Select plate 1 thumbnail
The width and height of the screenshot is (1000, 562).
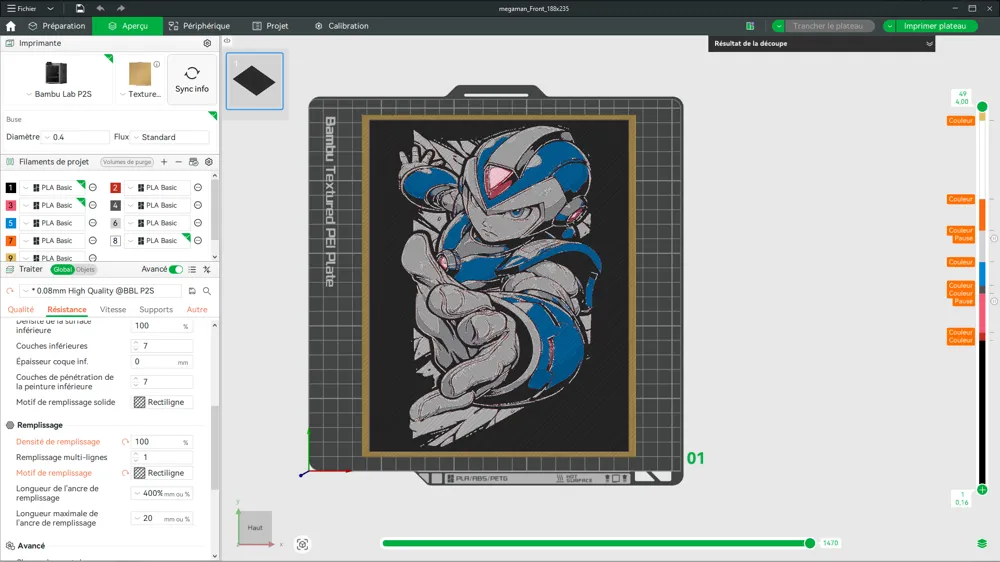(x=254, y=81)
